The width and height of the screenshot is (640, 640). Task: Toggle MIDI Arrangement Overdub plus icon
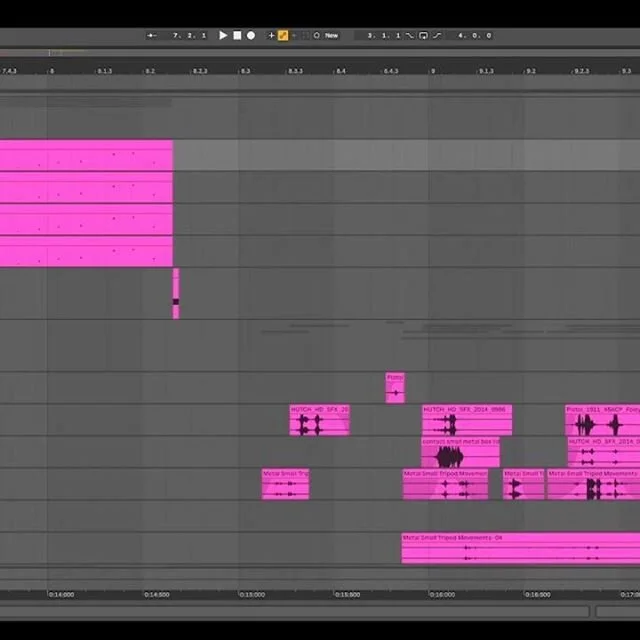[x=271, y=36]
